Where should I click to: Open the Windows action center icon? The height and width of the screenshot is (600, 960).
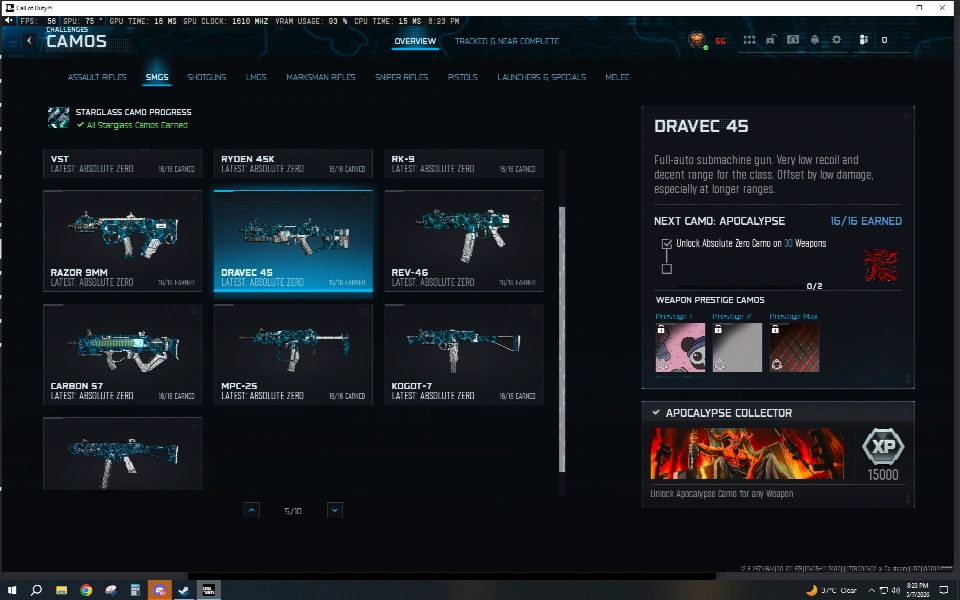[x=943, y=590]
